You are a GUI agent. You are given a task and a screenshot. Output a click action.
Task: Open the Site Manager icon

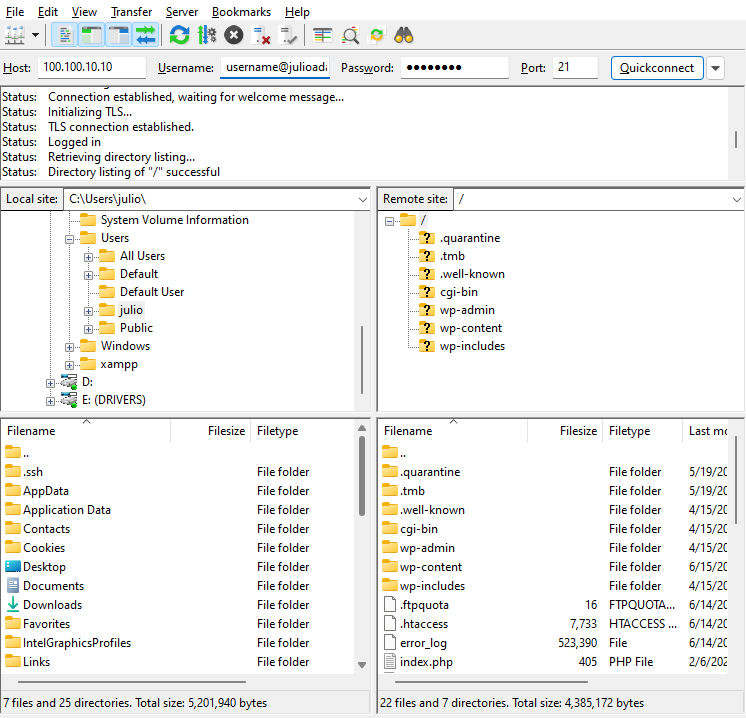pos(15,35)
